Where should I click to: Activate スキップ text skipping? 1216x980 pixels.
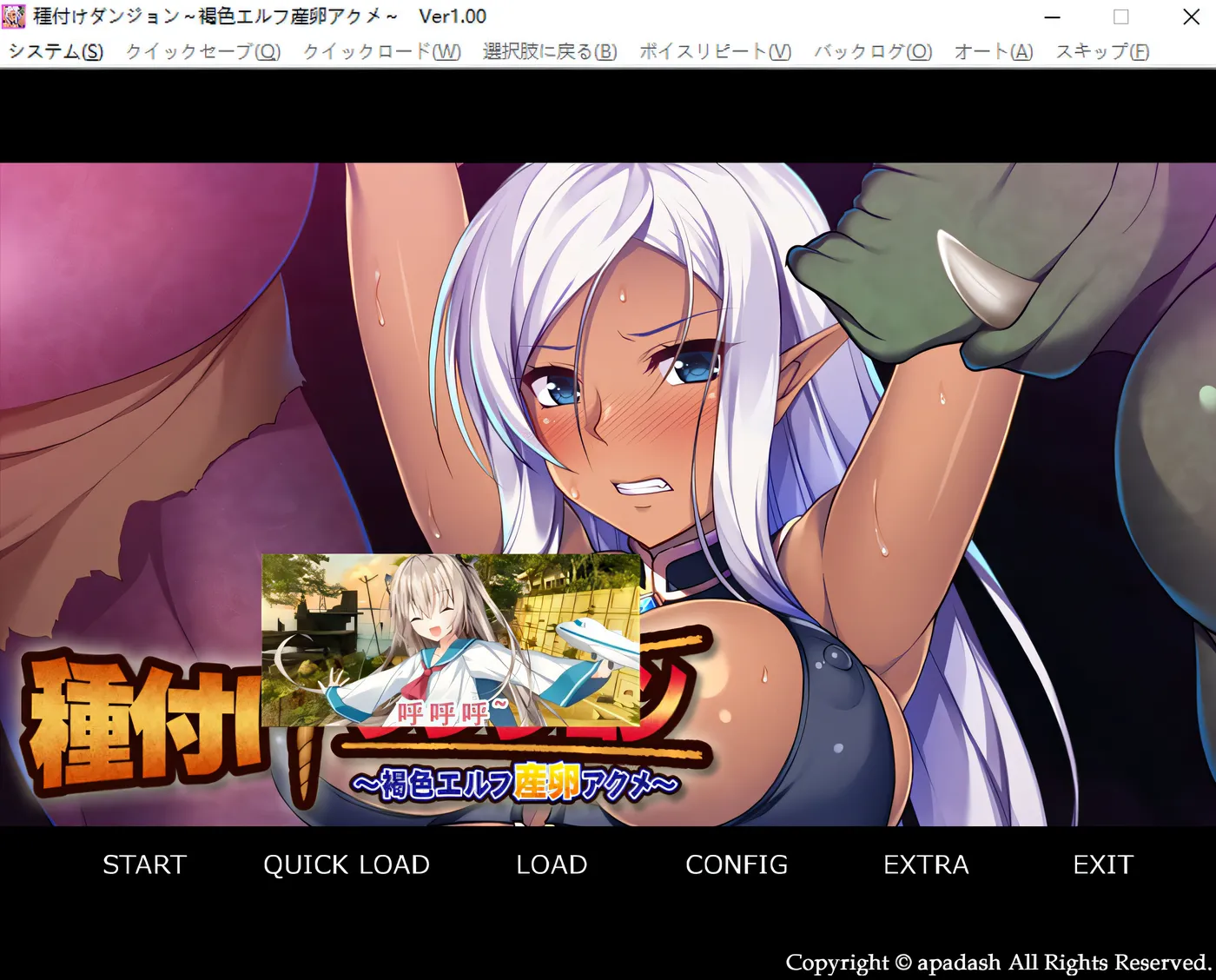pos(1100,51)
